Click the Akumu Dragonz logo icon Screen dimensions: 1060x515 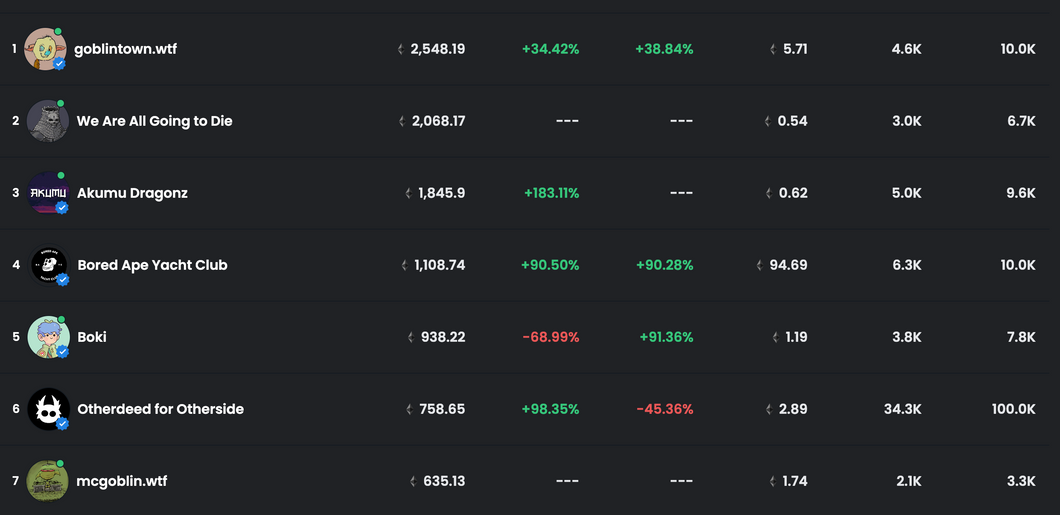coord(48,193)
